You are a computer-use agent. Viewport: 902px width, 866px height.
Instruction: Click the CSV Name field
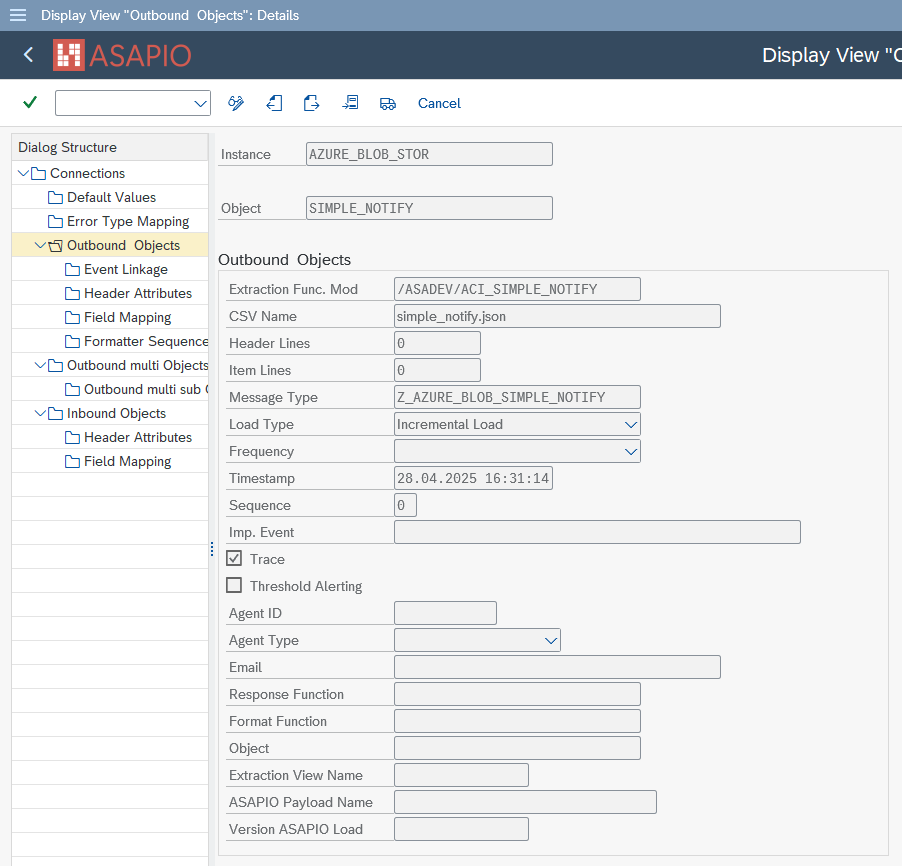tap(557, 316)
